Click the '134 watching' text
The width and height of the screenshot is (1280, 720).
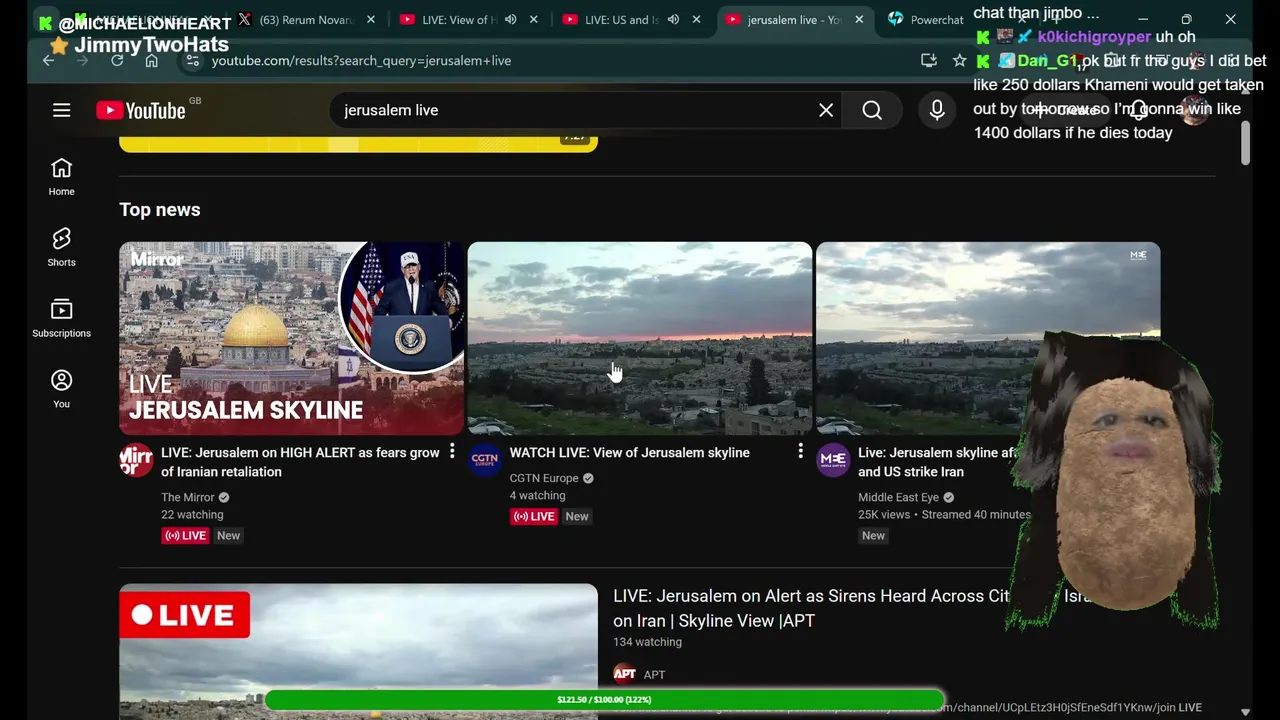(647, 642)
